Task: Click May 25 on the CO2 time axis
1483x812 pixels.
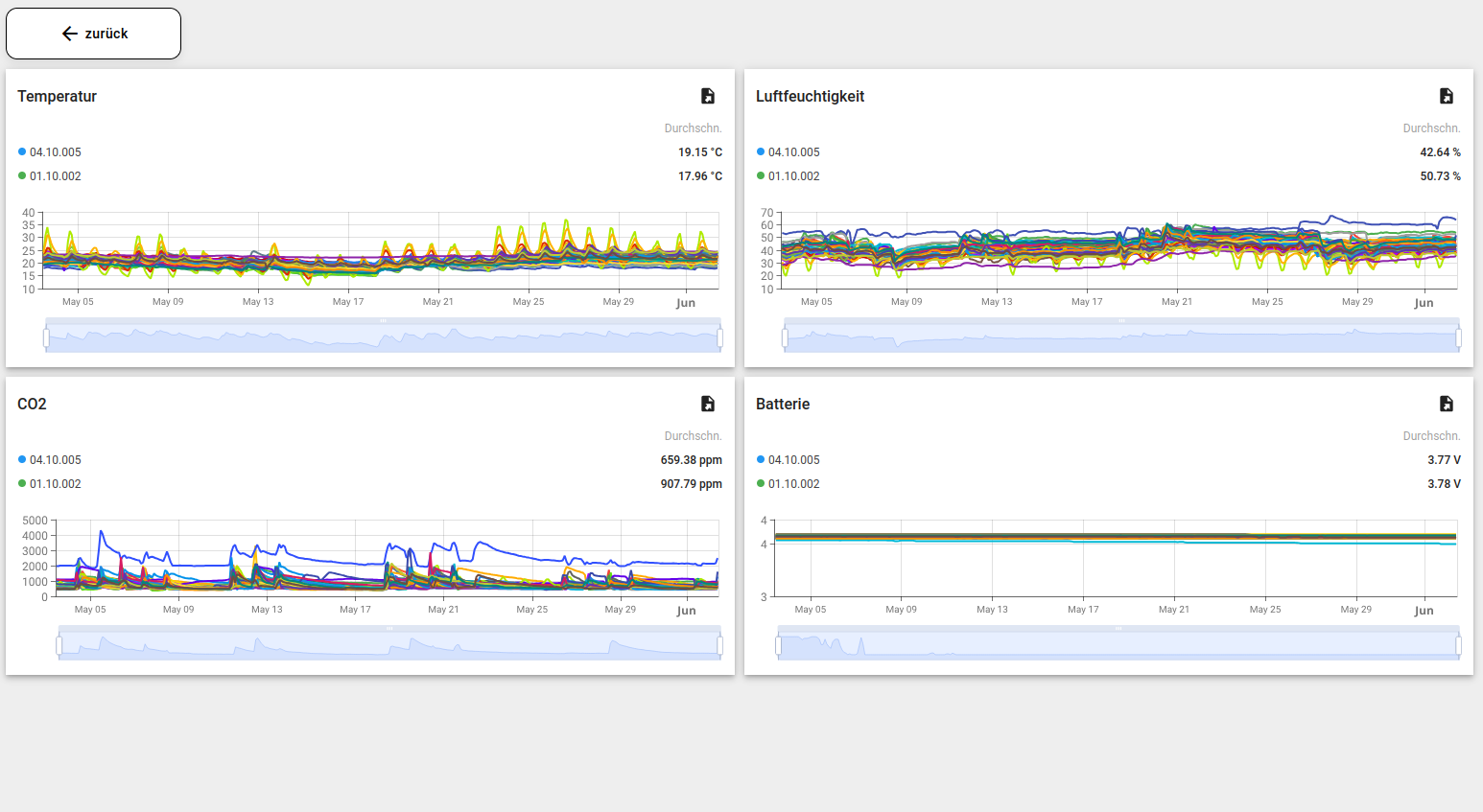Action: pyautogui.click(x=532, y=610)
